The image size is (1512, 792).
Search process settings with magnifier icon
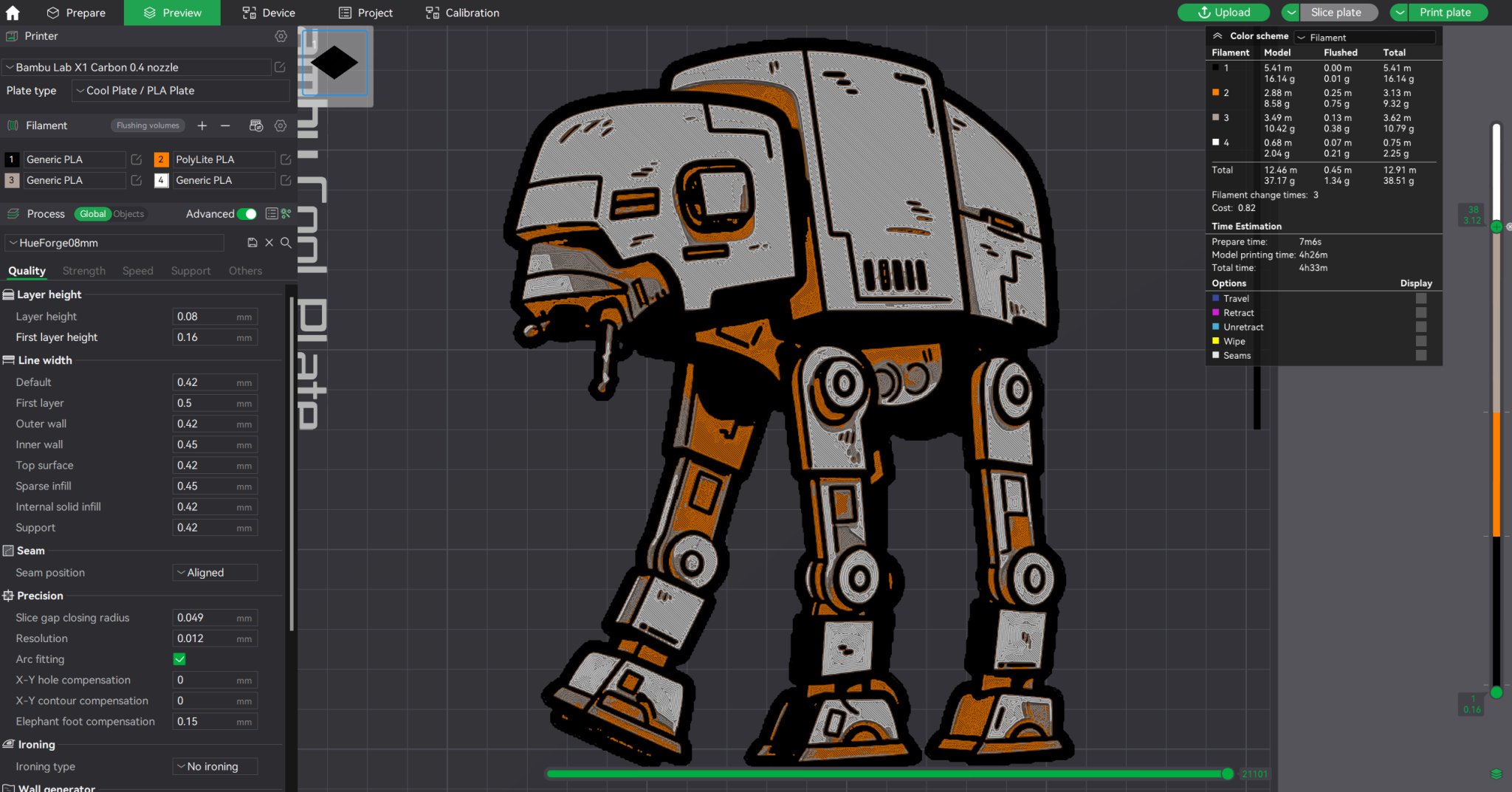tap(286, 243)
